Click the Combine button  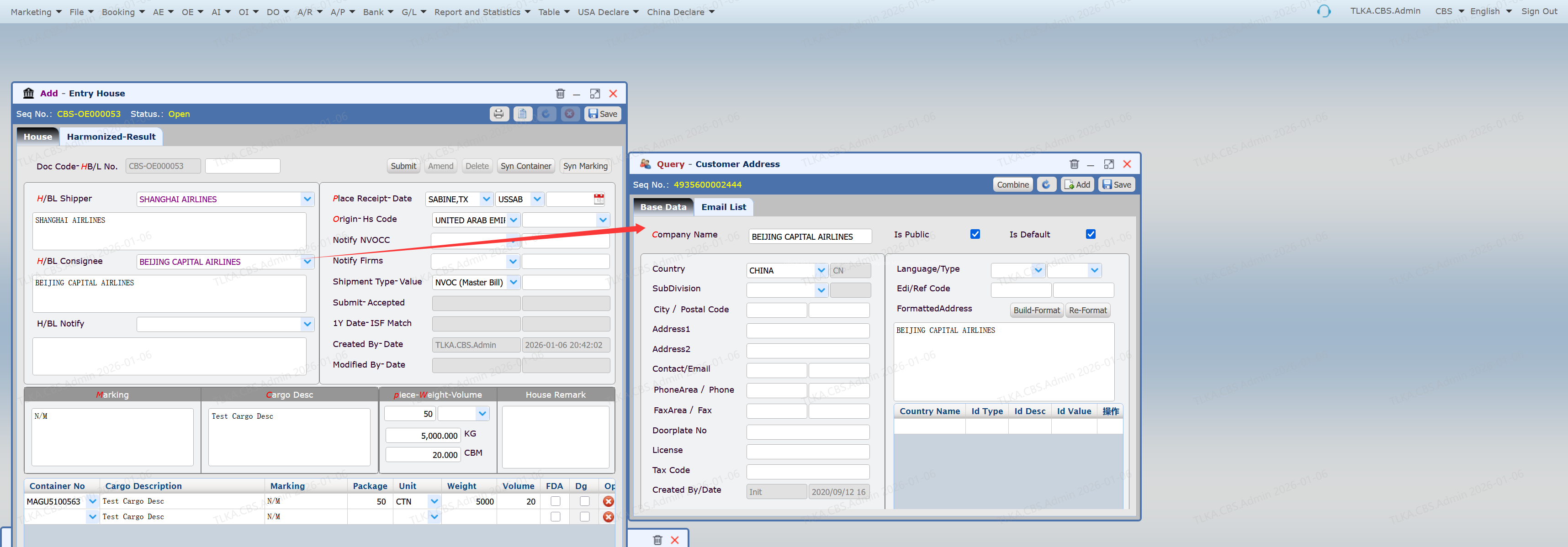[x=1013, y=184]
